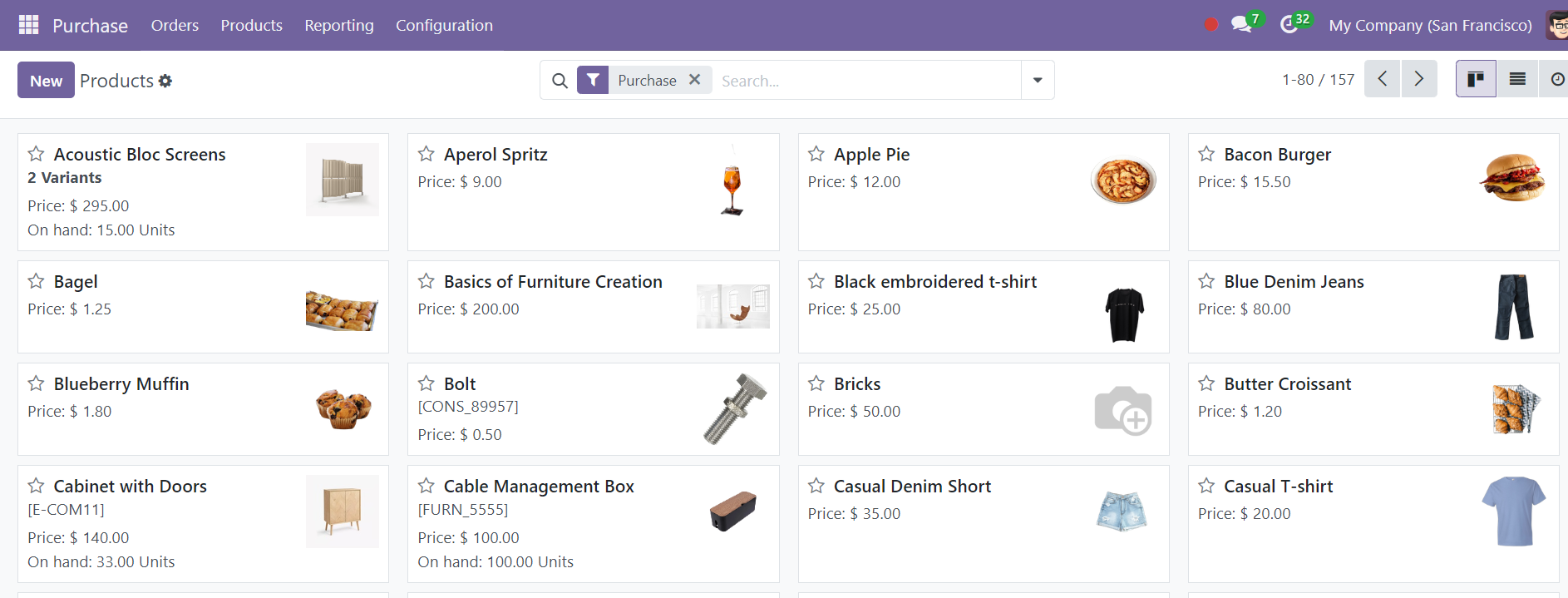Click the Purchase app title
The image size is (1568, 598).
(x=90, y=26)
